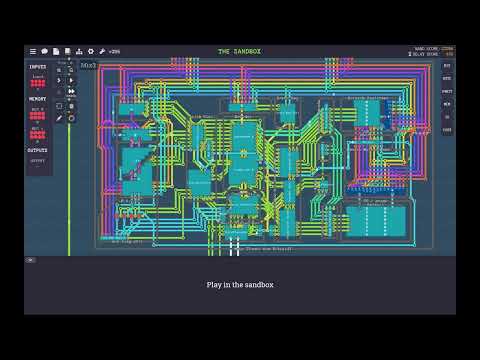Toggle the small panel button at bottom-left

[30, 260]
